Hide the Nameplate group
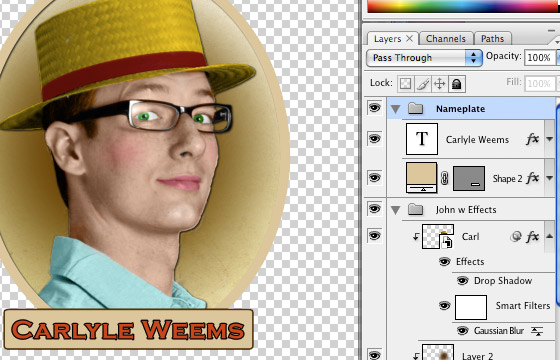 click(x=374, y=108)
